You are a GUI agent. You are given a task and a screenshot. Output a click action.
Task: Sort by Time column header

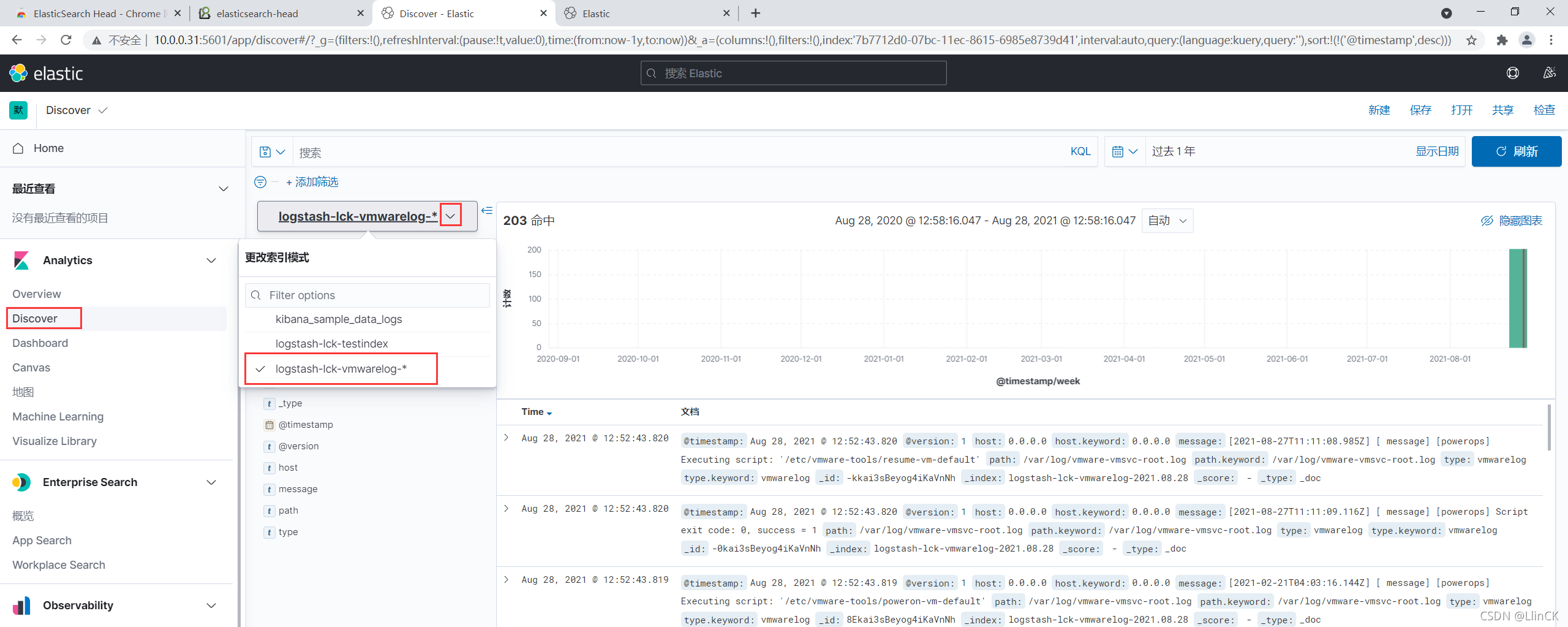pyautogui.click(x=537, y=412)
